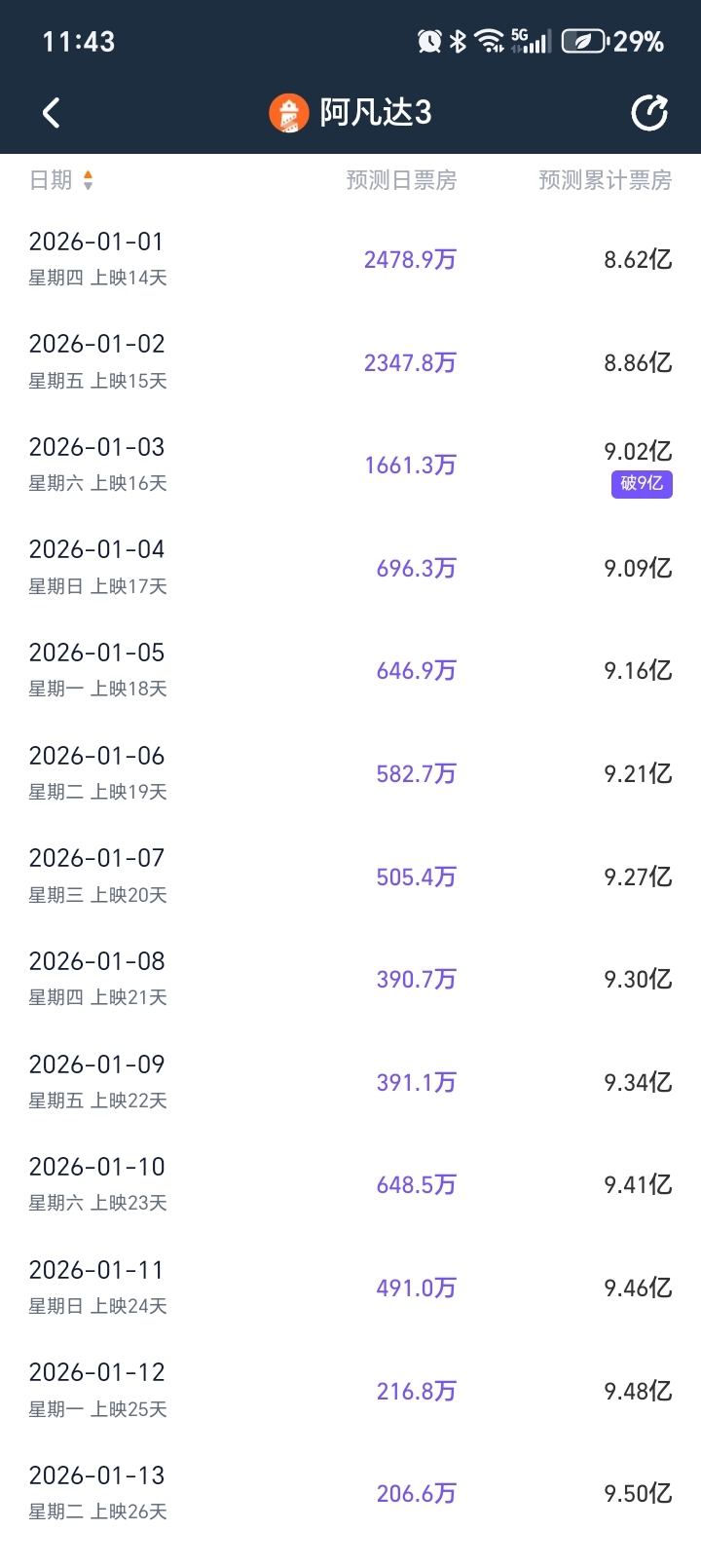Tap the battery indicator icon
The height and width of the screenshot is (1568, 701).
[584, 41]
